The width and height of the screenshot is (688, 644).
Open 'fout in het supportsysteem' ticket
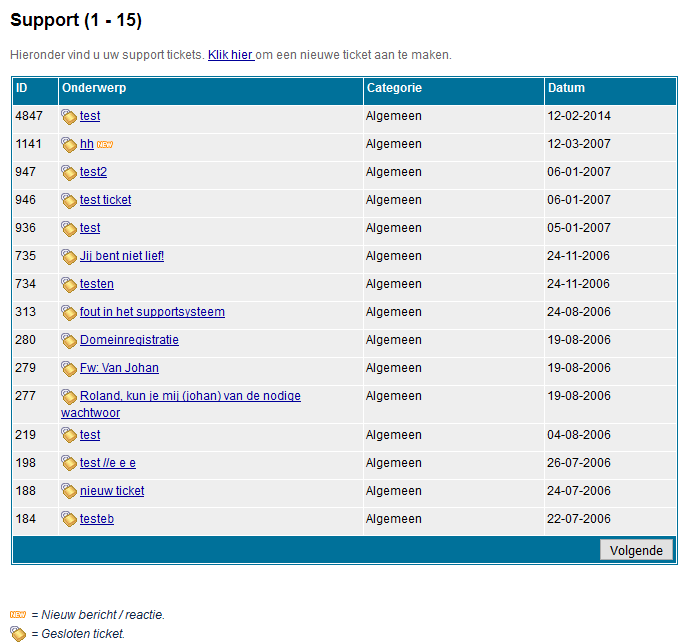[152, 312]
